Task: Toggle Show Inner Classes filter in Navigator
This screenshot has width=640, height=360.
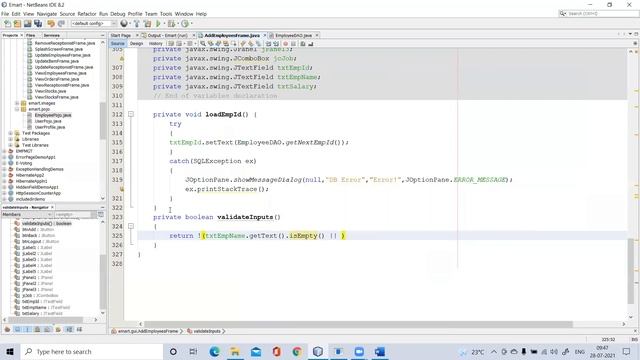Action: point(47,329)
